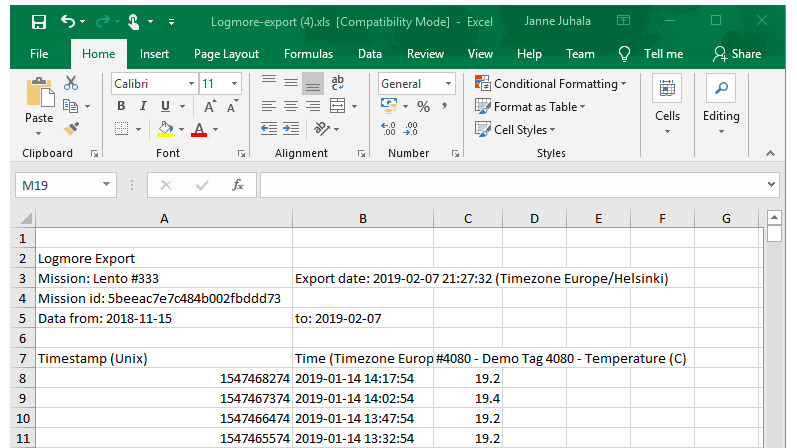Click Increase Decimal icon

click(388, 129)
